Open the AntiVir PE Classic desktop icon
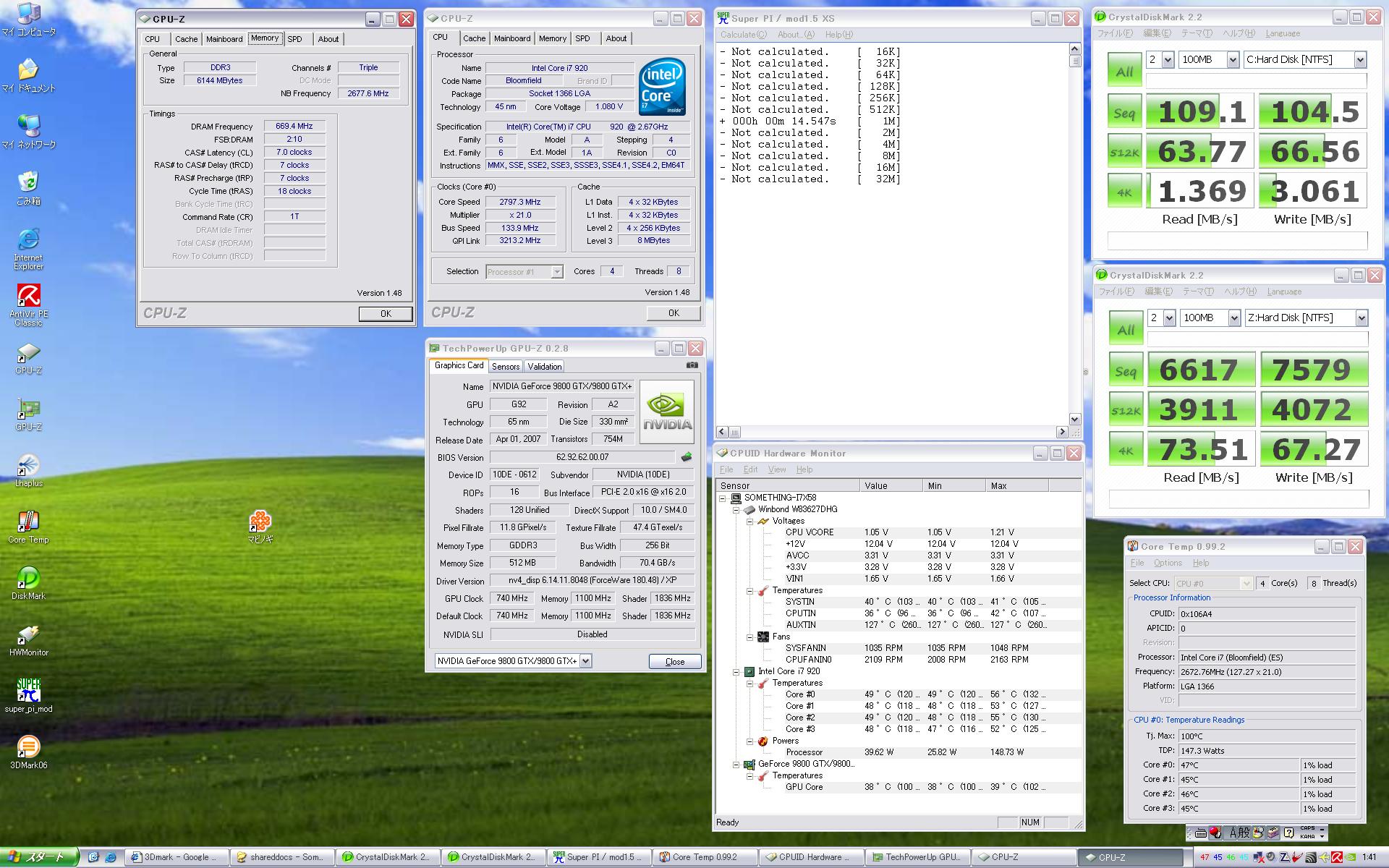The width and height of the screenshot is (1389, 868). click(x=28, y=297)
